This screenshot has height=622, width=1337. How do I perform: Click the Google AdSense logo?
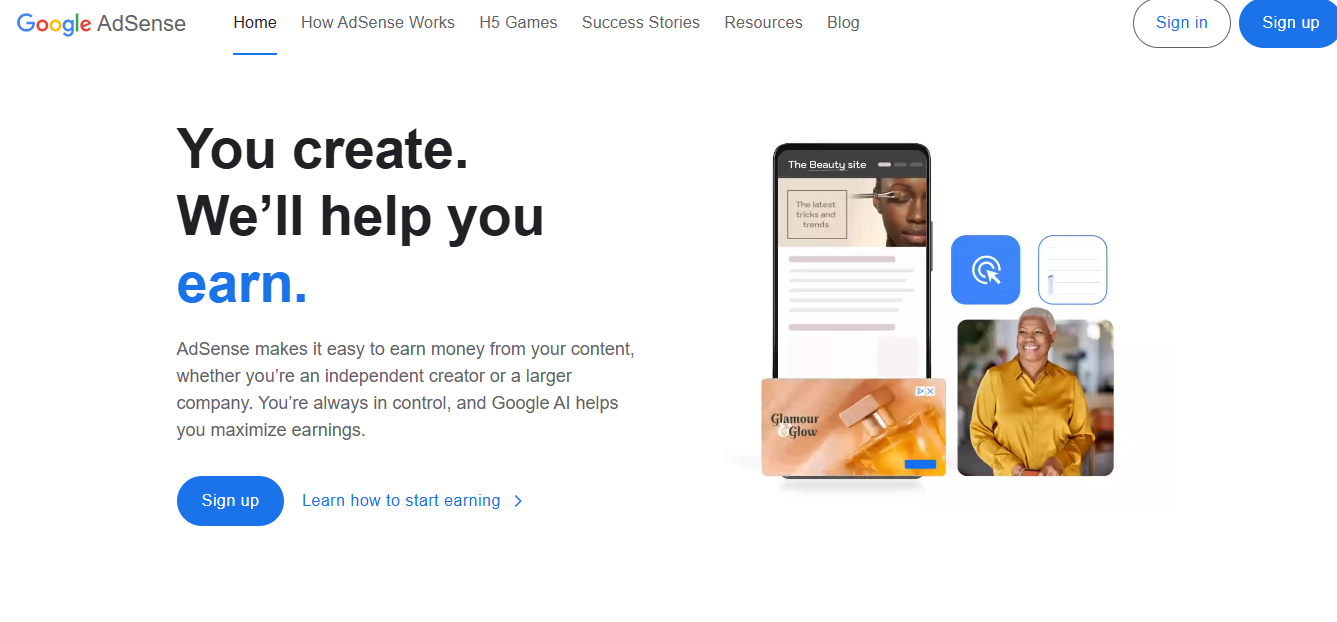(102, 23)
